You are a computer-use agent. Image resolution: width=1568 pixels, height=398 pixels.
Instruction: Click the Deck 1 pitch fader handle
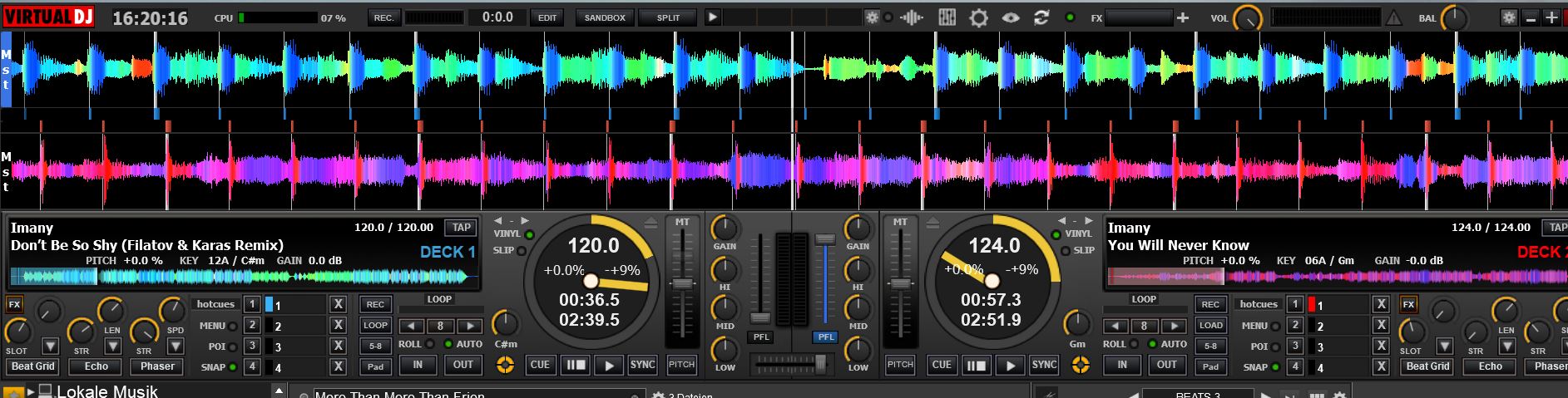pos(682,284)
